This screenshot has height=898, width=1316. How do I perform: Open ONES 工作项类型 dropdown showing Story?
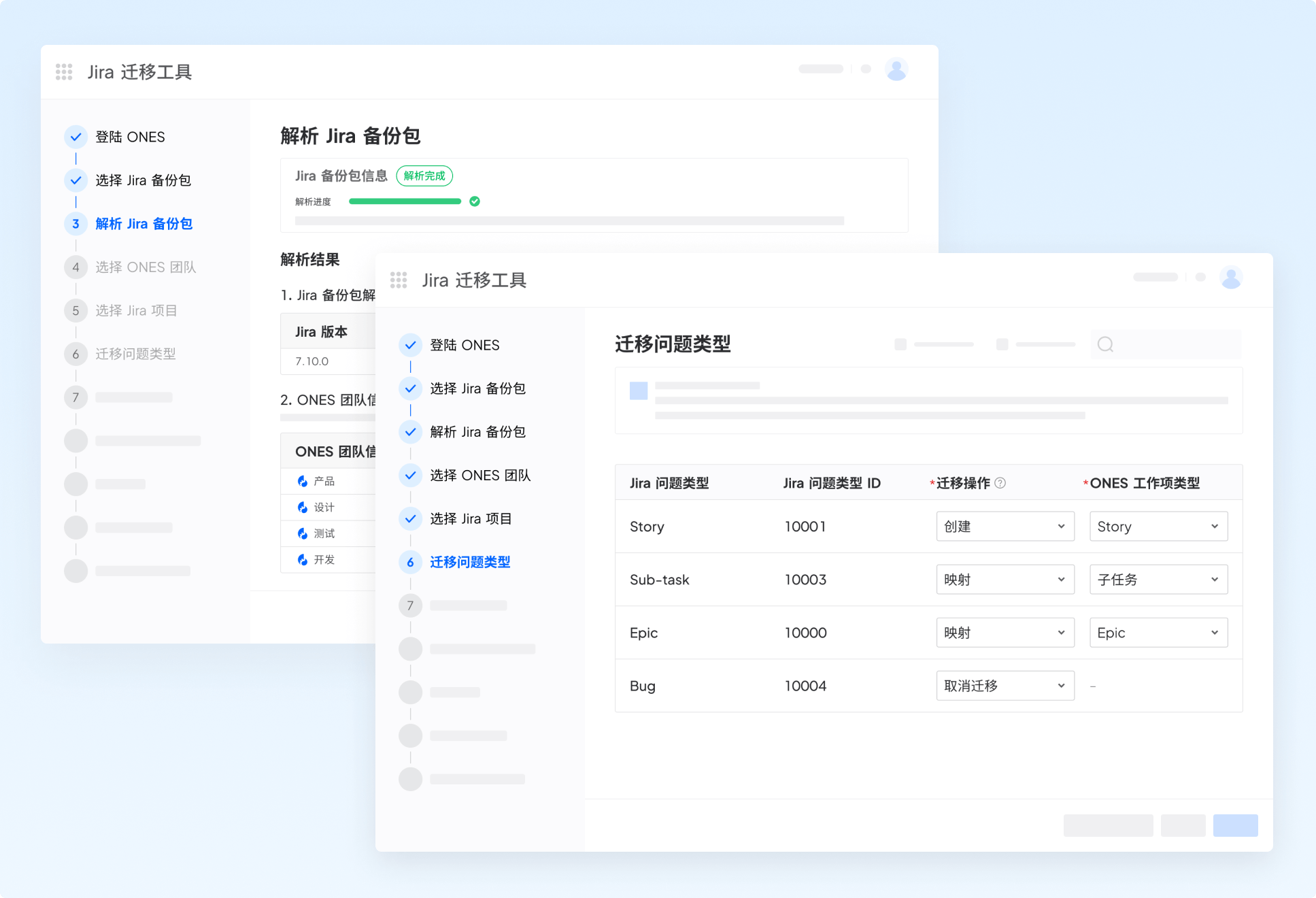click(x=1159, y=527)
